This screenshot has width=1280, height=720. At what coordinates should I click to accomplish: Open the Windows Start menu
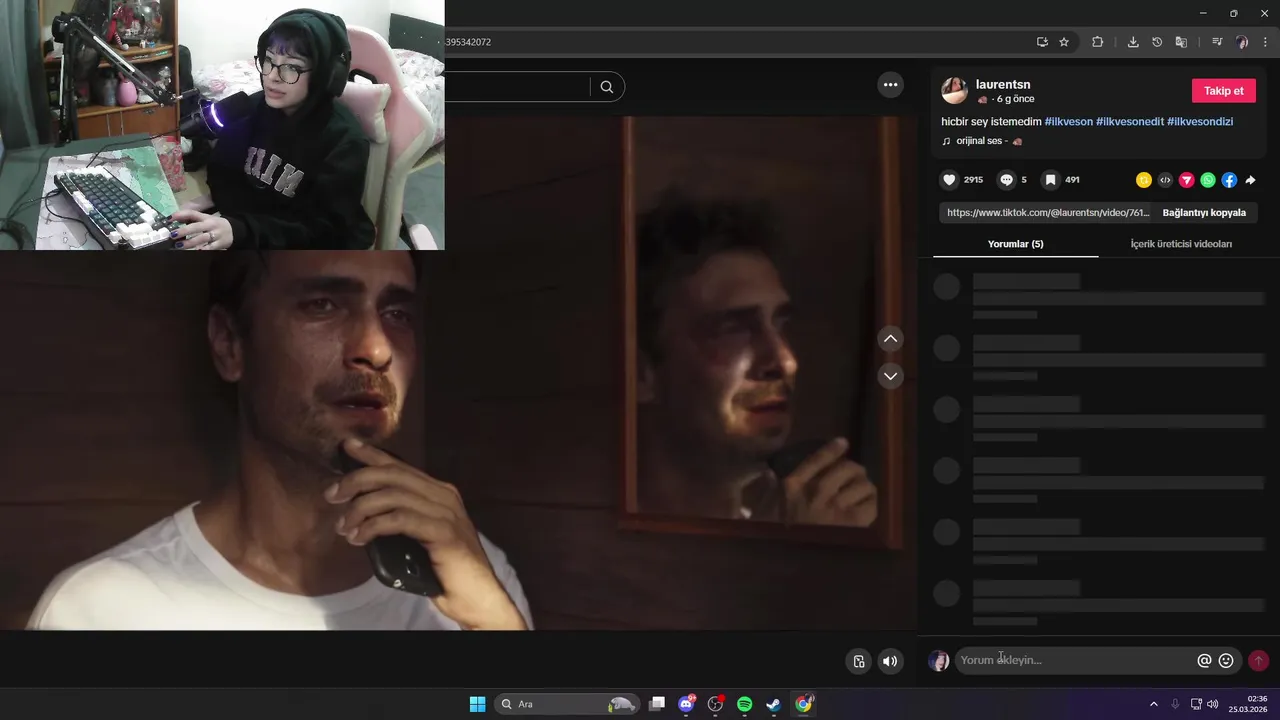click(x=477, y=704)
